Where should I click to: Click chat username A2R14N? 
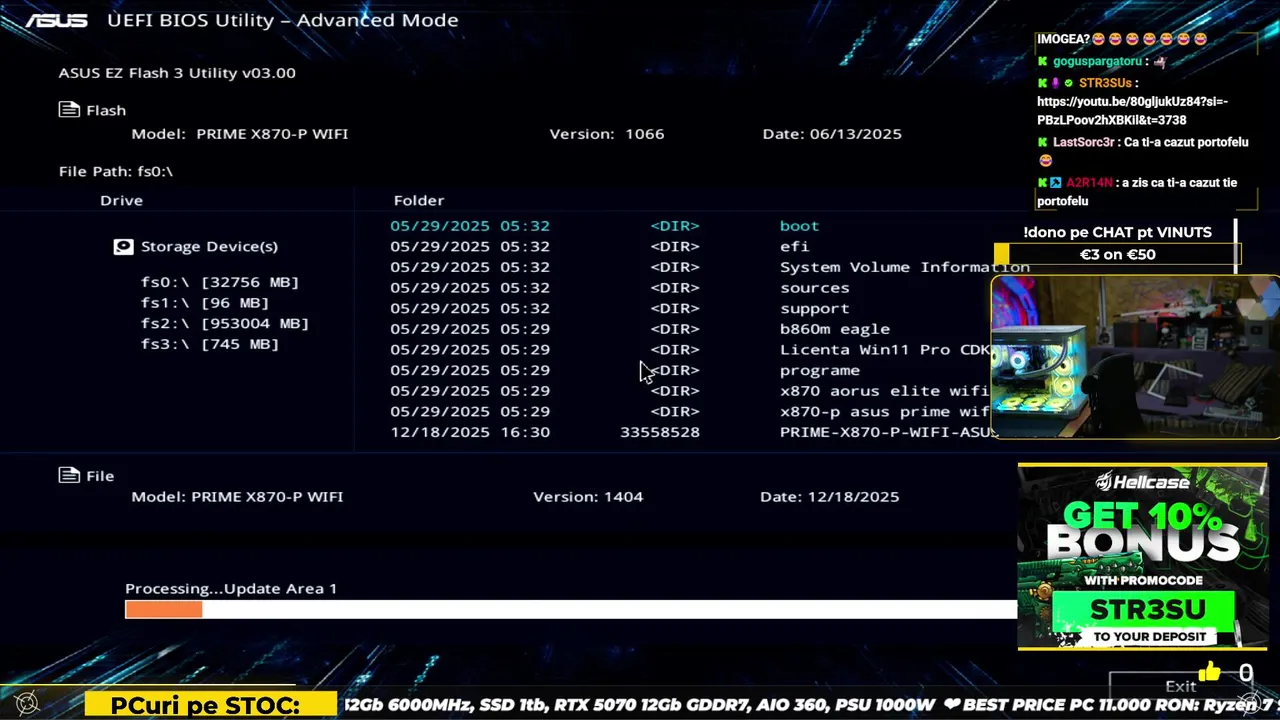pos(1089,183)
